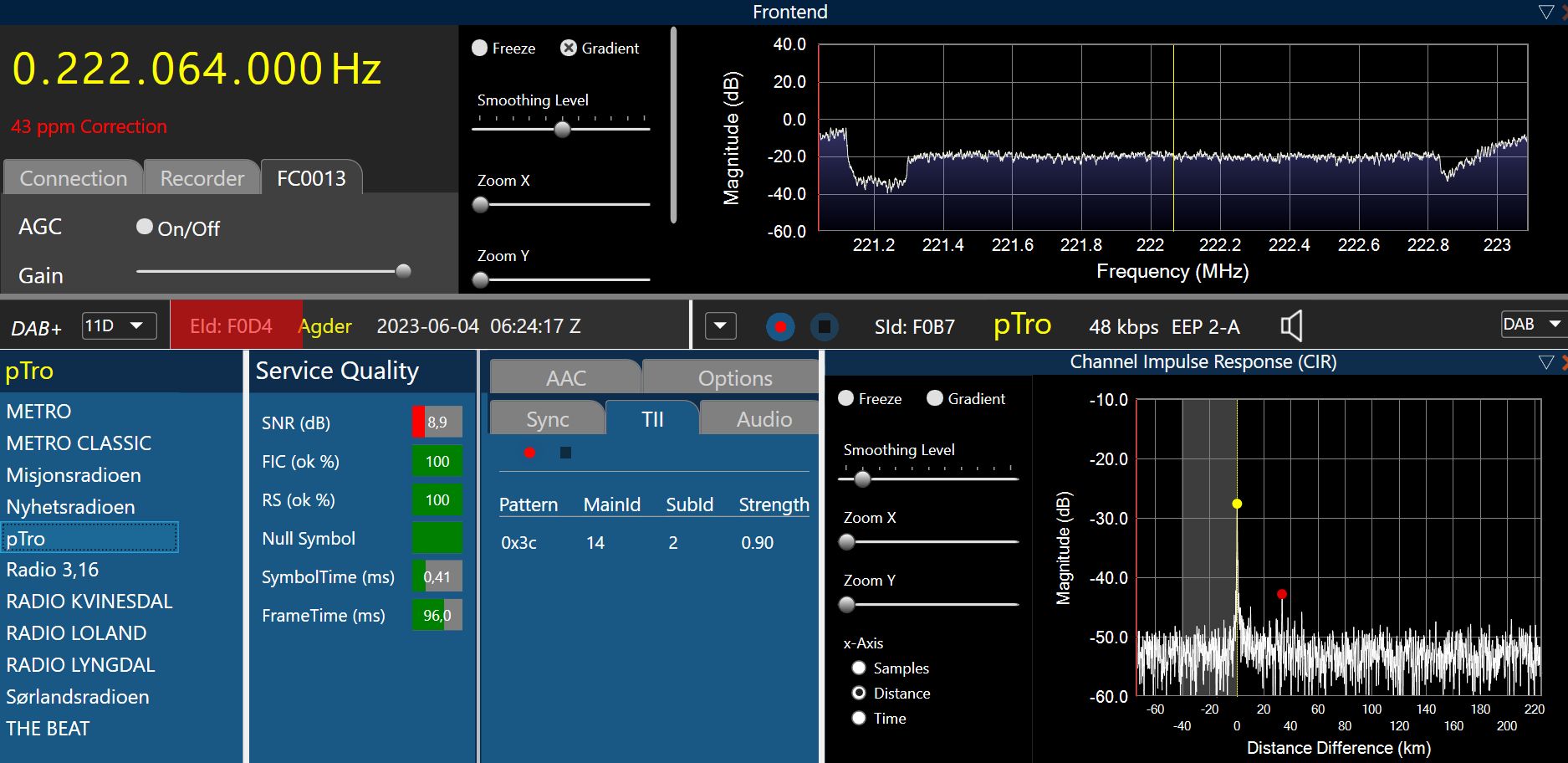Mute audio with the speaker icon
Viewport: 1568px width, 763px height.
coord(1291,325)
